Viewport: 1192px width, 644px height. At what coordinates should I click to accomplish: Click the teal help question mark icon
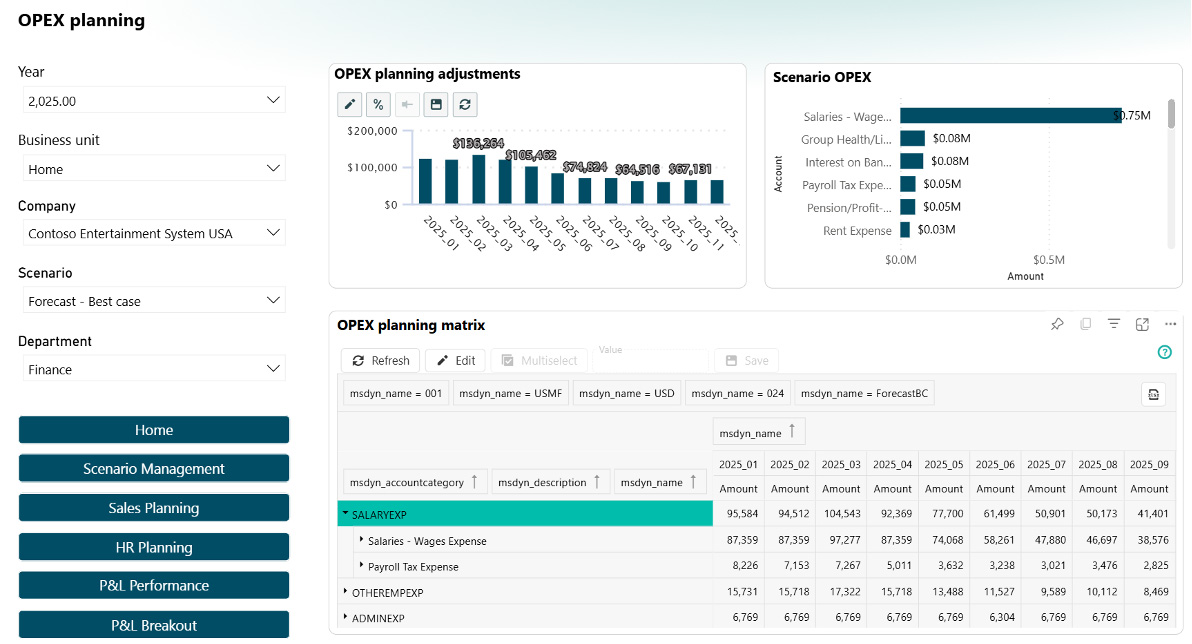coord(1164,352)
